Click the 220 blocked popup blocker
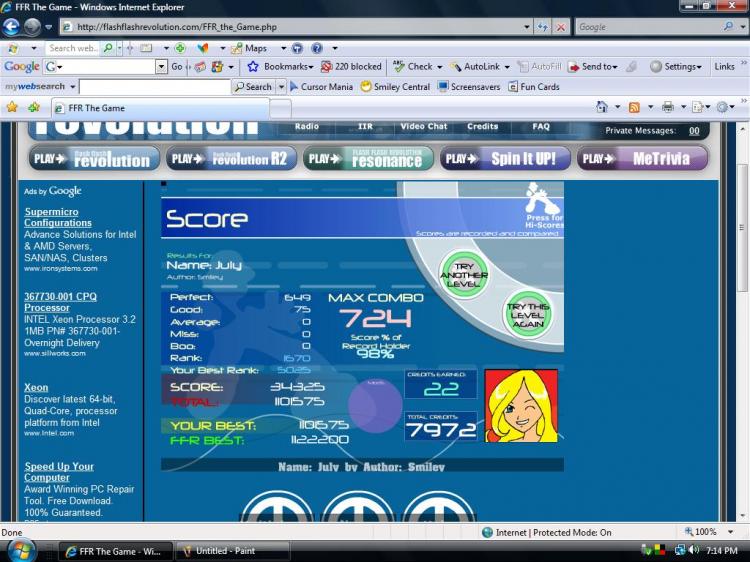 coord(352,66)
